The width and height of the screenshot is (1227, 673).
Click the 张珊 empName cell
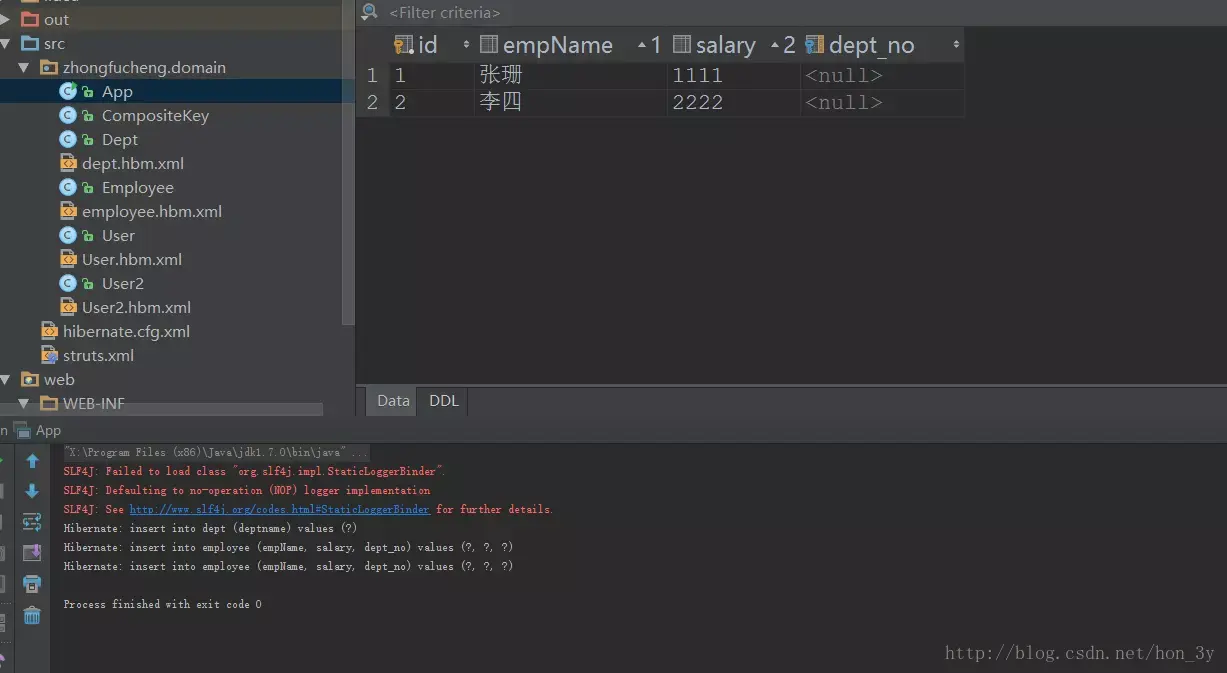pos(570,75)
